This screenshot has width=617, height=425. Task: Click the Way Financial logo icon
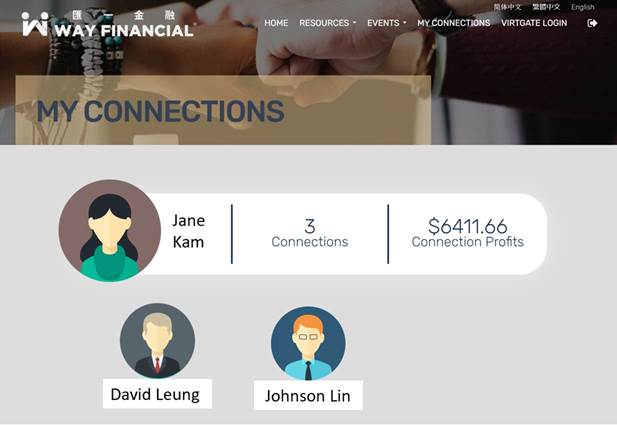(35, 24)
